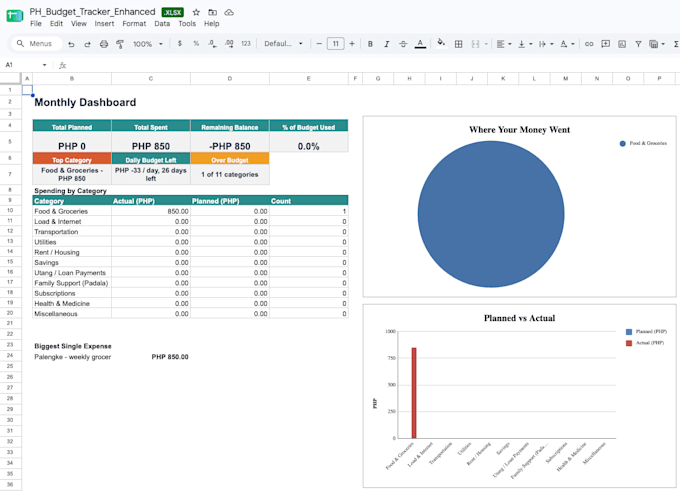Image resolution: width=680 pixels, height=491 pixels.
Task: Decrease decimal places icon
Action: (x=212, y=43)
